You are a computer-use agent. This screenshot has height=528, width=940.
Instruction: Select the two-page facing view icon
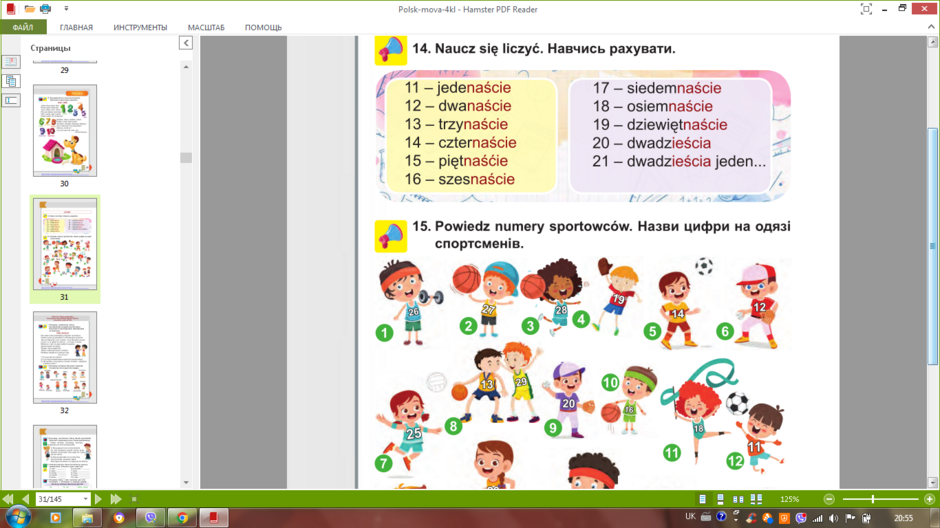point(738,499)
